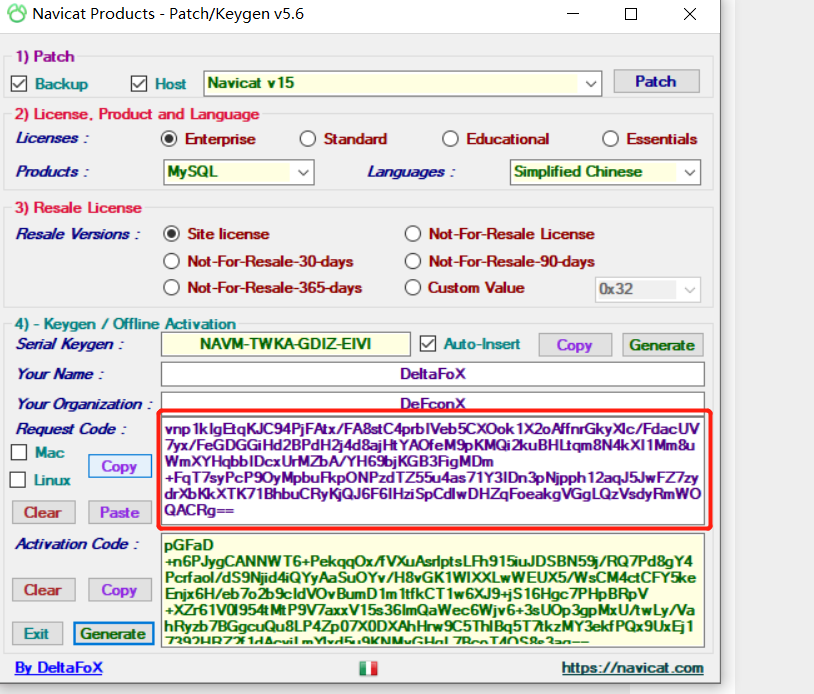Generate a new serial key
Screen dimensions: 814x694
(663, 345)
